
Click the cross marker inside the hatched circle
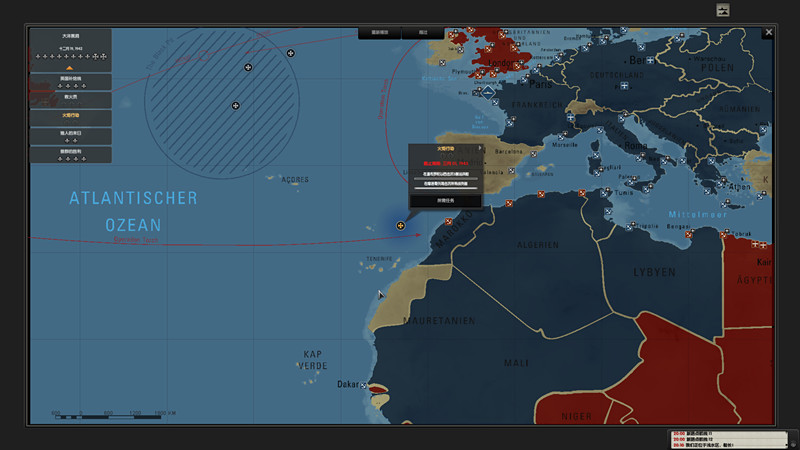tap(236, 104)
